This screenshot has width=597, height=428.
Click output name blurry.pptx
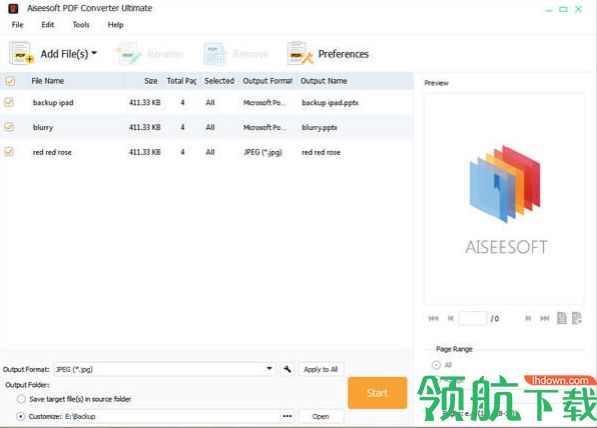coord(319,127)
